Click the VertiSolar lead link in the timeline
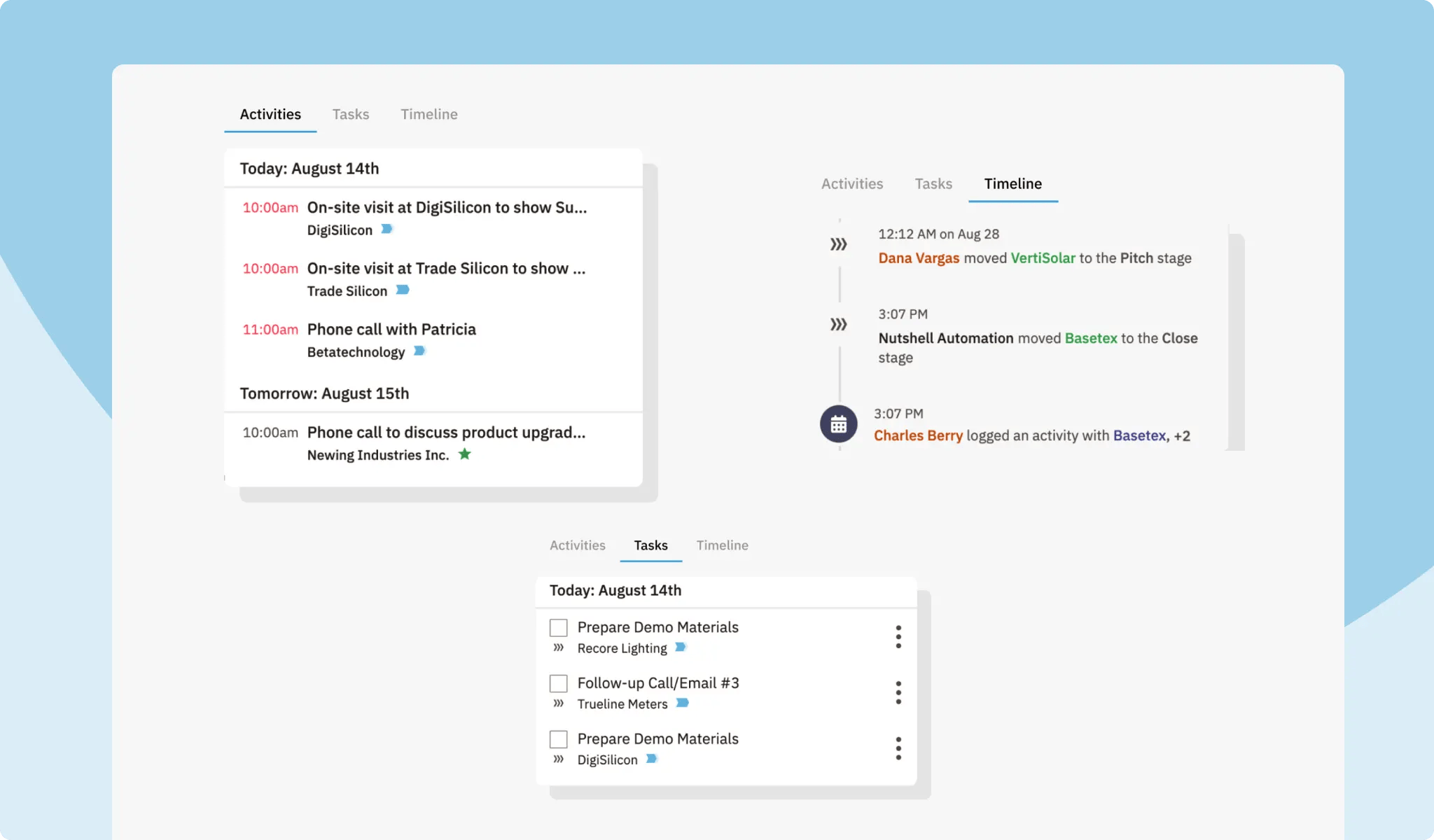Screen dimensions: 1434x840 pos(1042,258)
